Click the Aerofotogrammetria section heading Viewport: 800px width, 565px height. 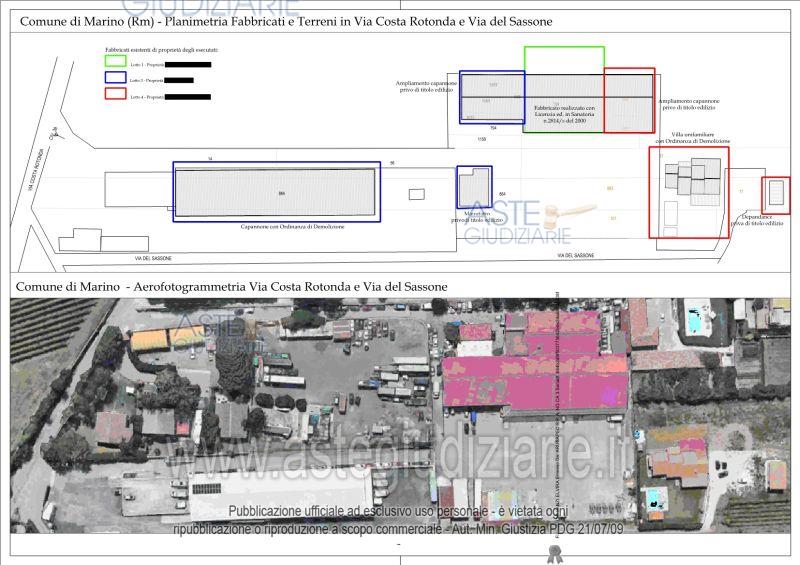pyautogui.click(x=232, y=287)
